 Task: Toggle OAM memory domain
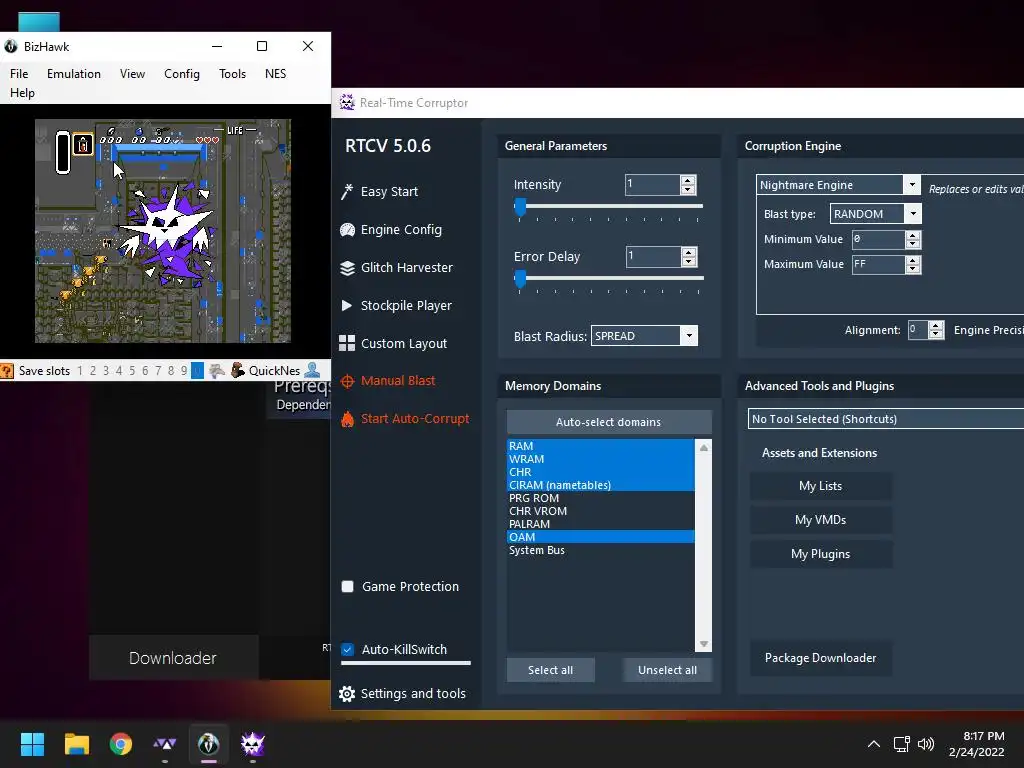click(600, 537)
